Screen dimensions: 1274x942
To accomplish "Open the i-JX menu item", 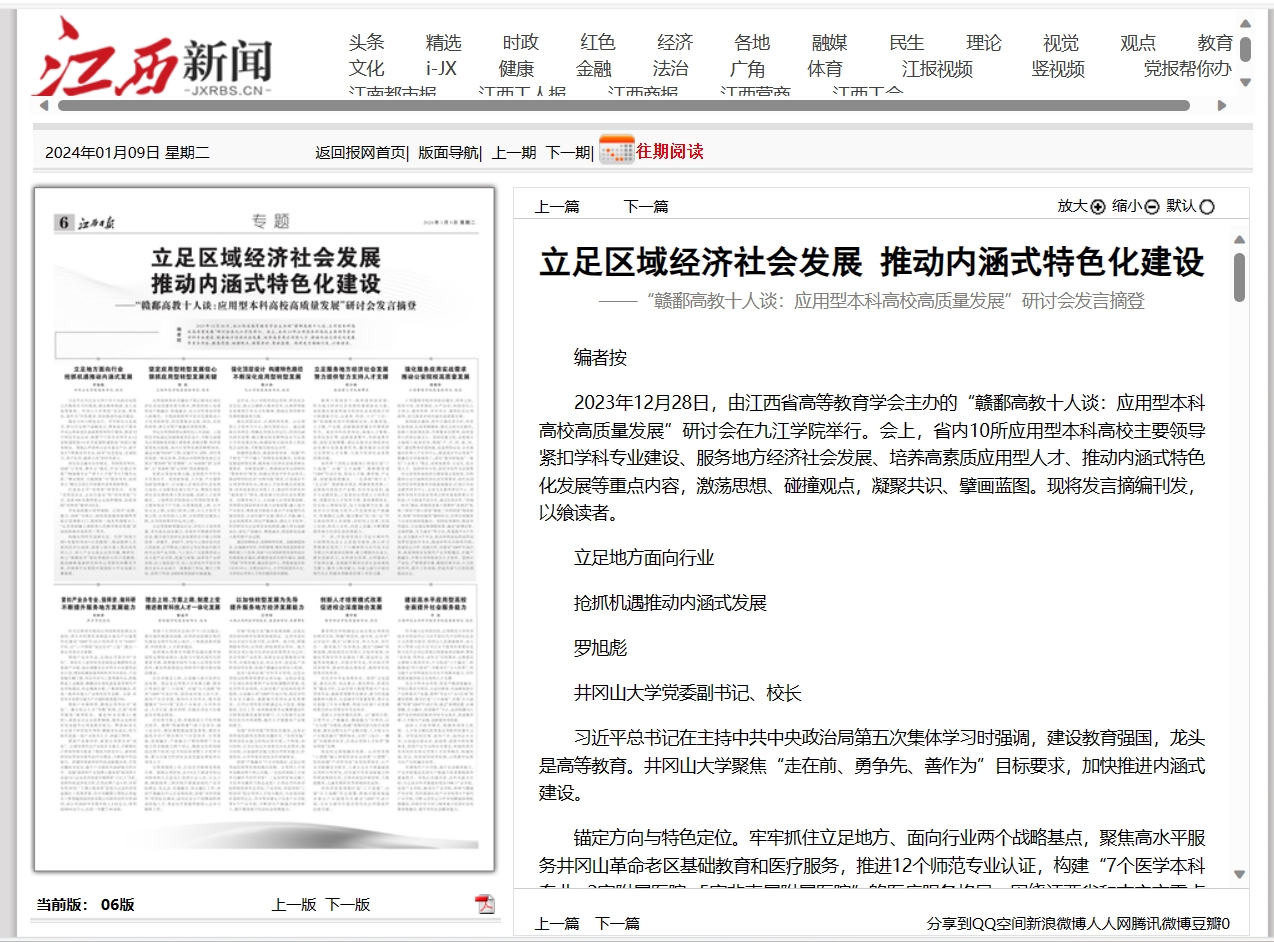I will click(x=441, y=69).
